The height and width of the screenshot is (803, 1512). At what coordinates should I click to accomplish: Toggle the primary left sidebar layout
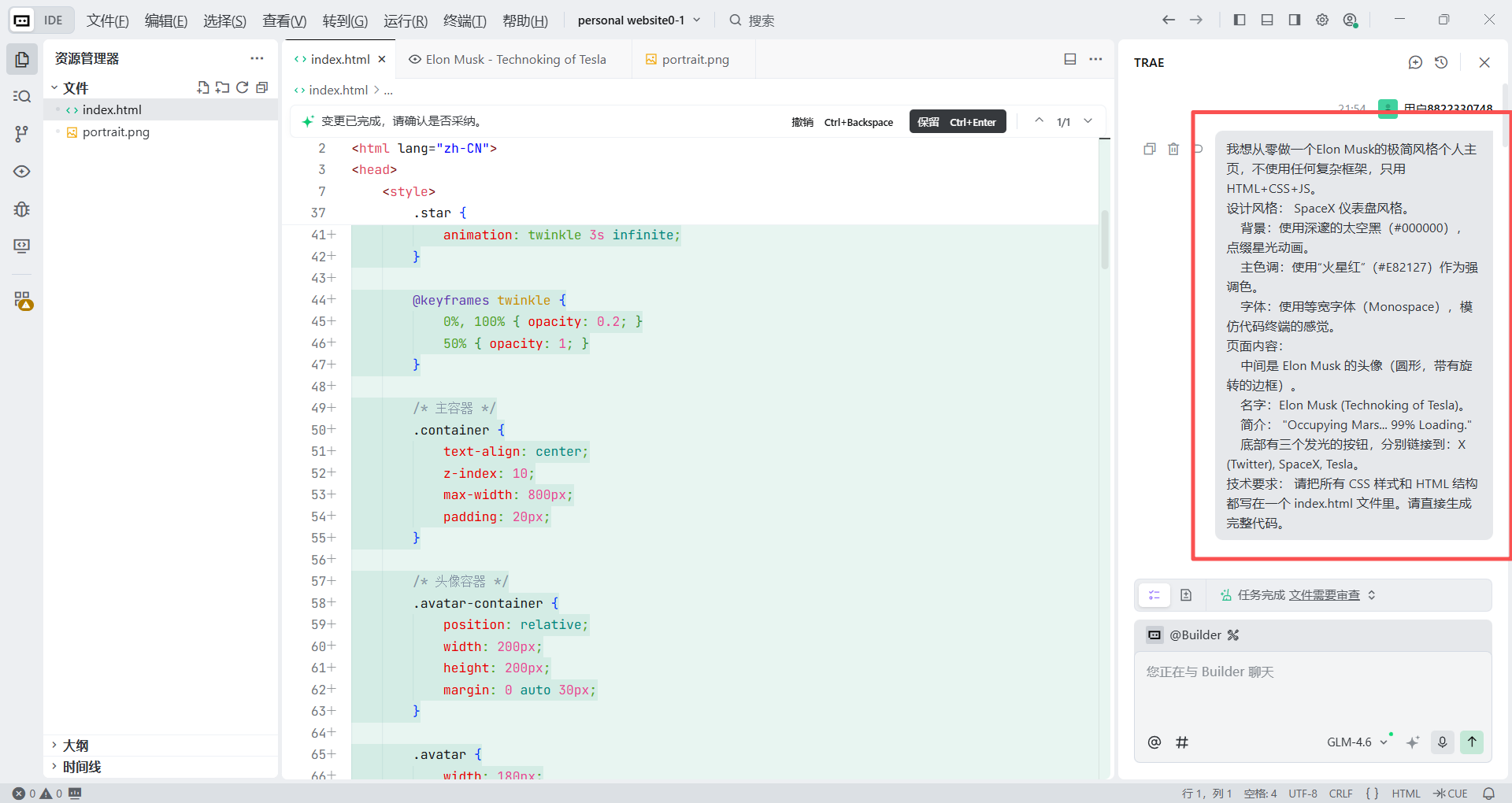point(1240,20)
